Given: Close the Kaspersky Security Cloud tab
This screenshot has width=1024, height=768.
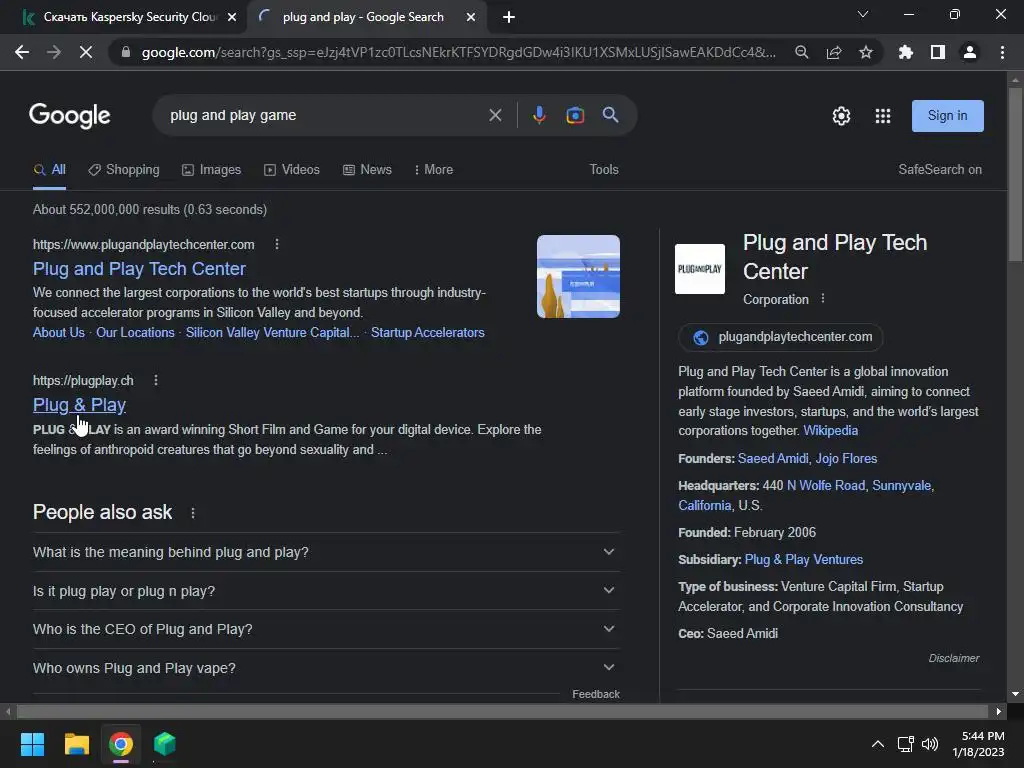Looking at the screenshot, I should 232,17.
